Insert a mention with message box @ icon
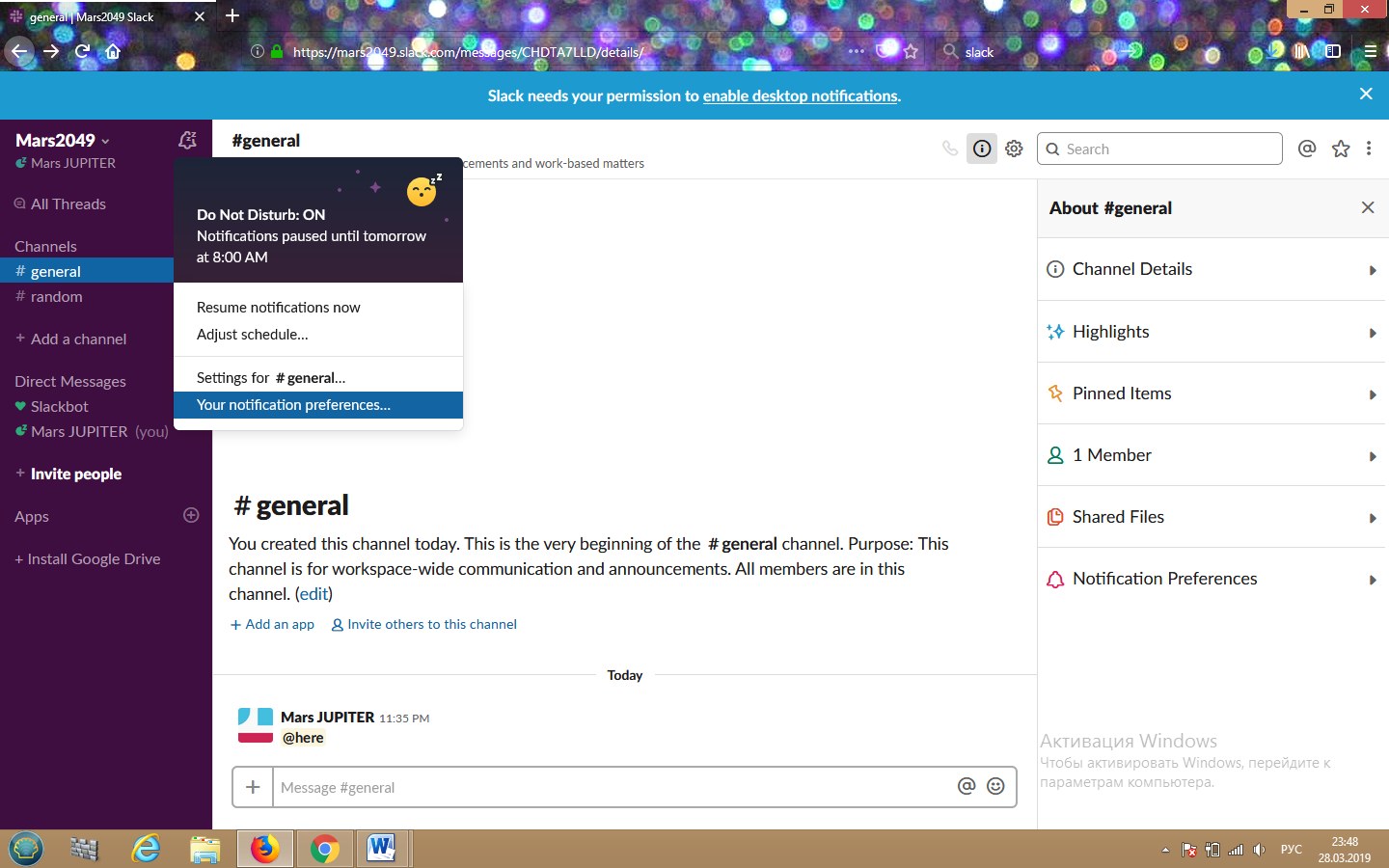This screenshot has width=1389, height=868. [x=967, y=786]
